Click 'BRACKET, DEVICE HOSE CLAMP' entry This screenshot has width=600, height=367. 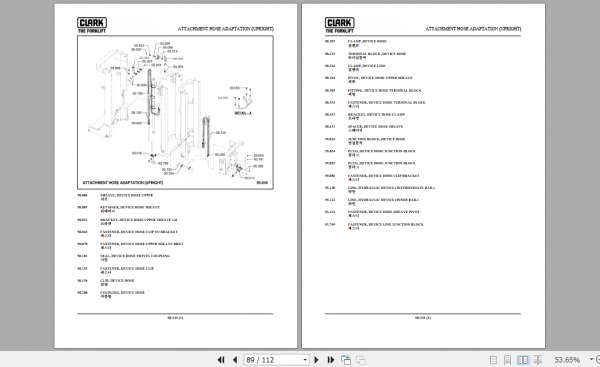[376, 114]
